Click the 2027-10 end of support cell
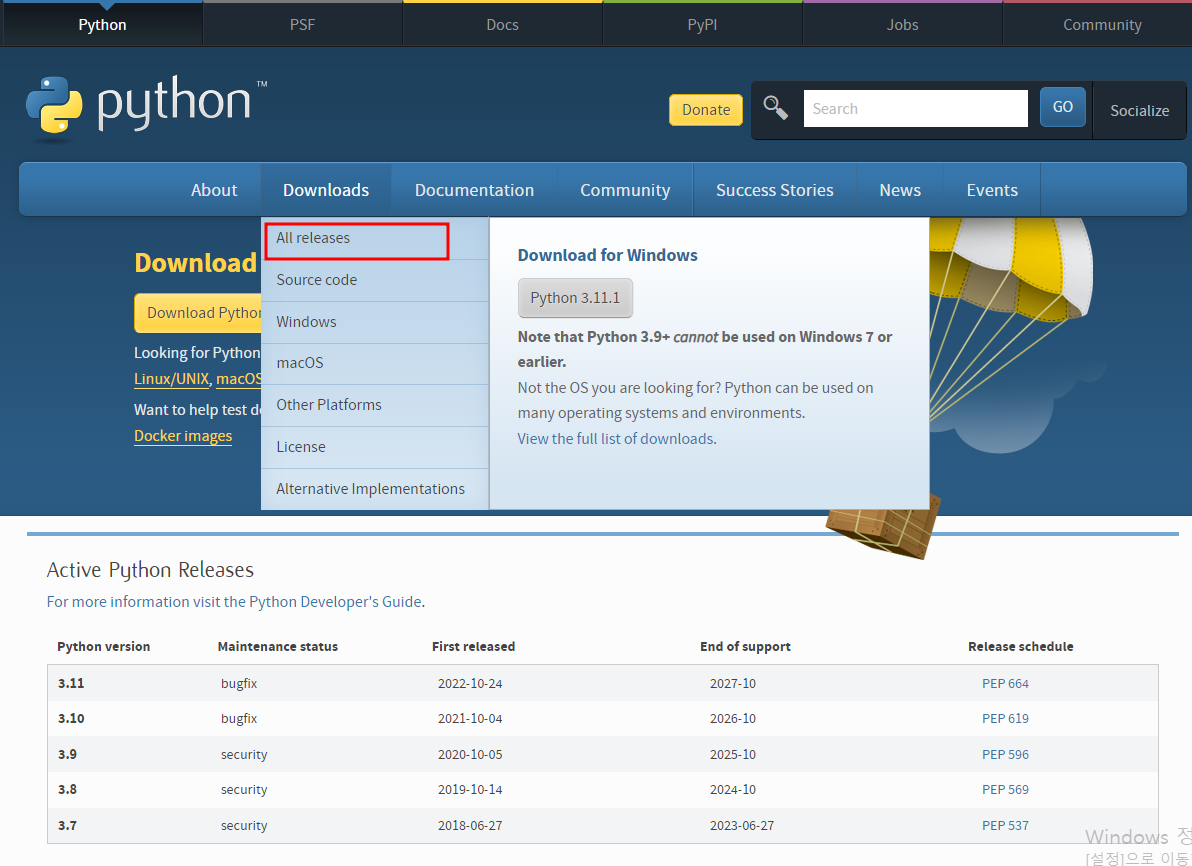This screenshot has height=866, width=1192. pos(733,684)
